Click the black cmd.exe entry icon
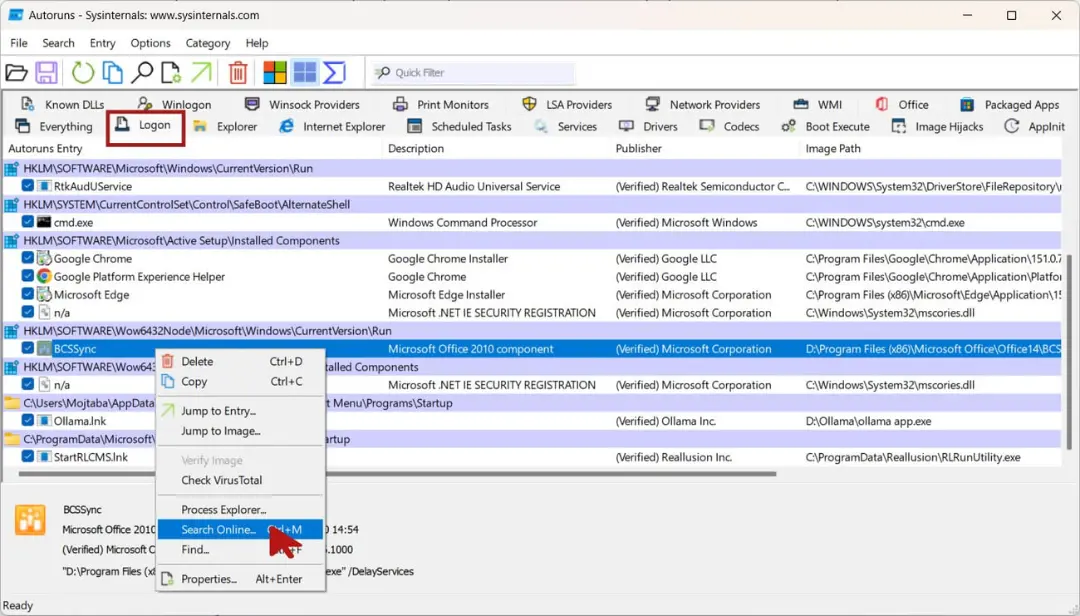 tap(44, 223)
